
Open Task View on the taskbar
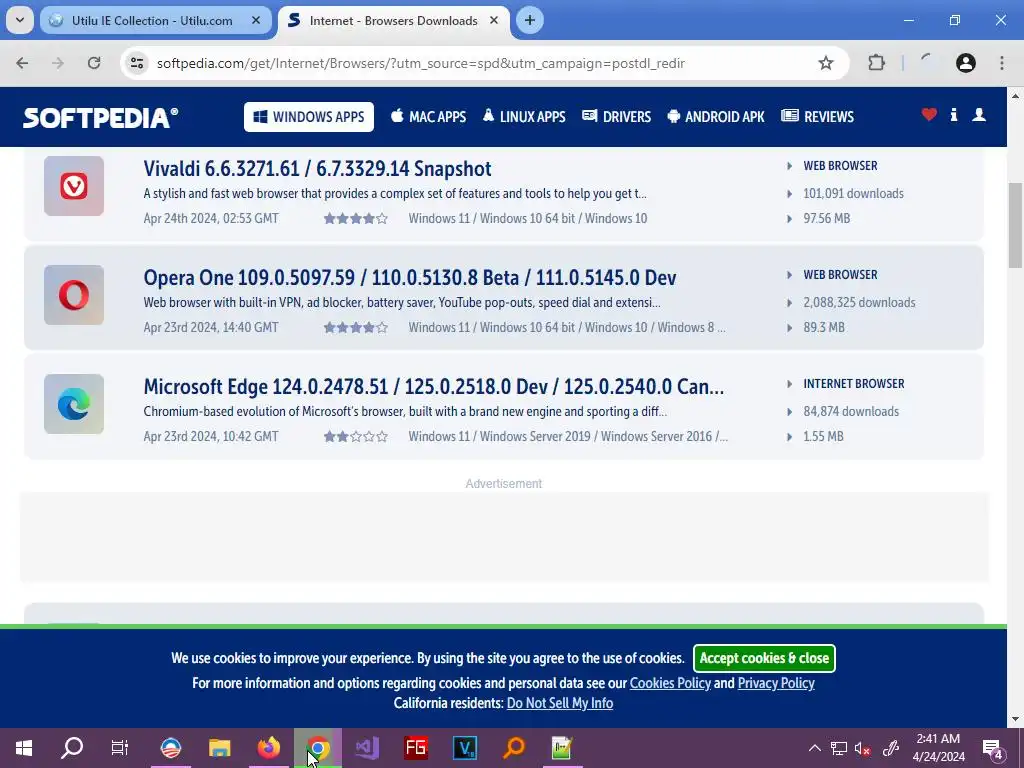click(120, 748)
